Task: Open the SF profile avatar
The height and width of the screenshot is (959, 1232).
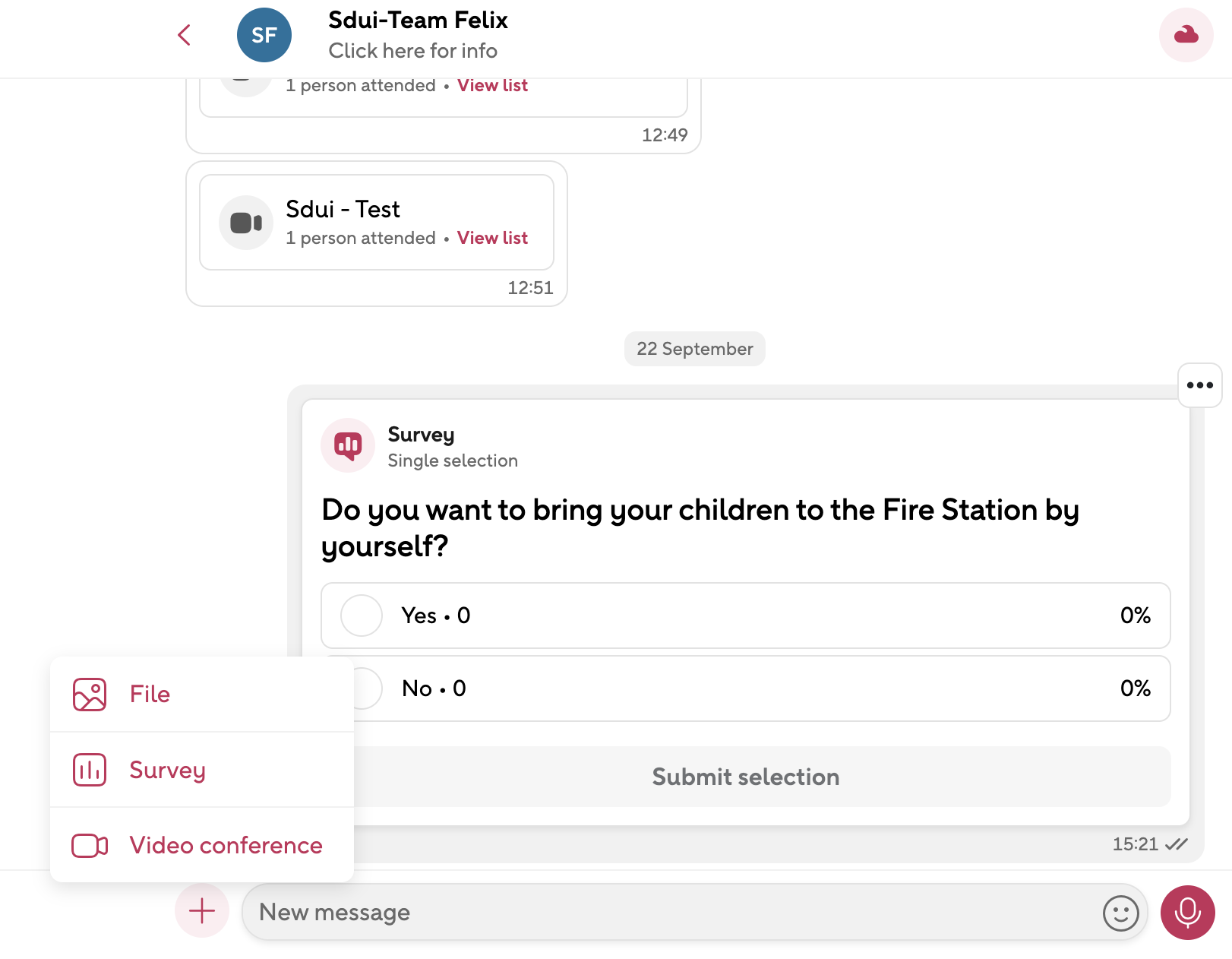Action: (264, 35)
